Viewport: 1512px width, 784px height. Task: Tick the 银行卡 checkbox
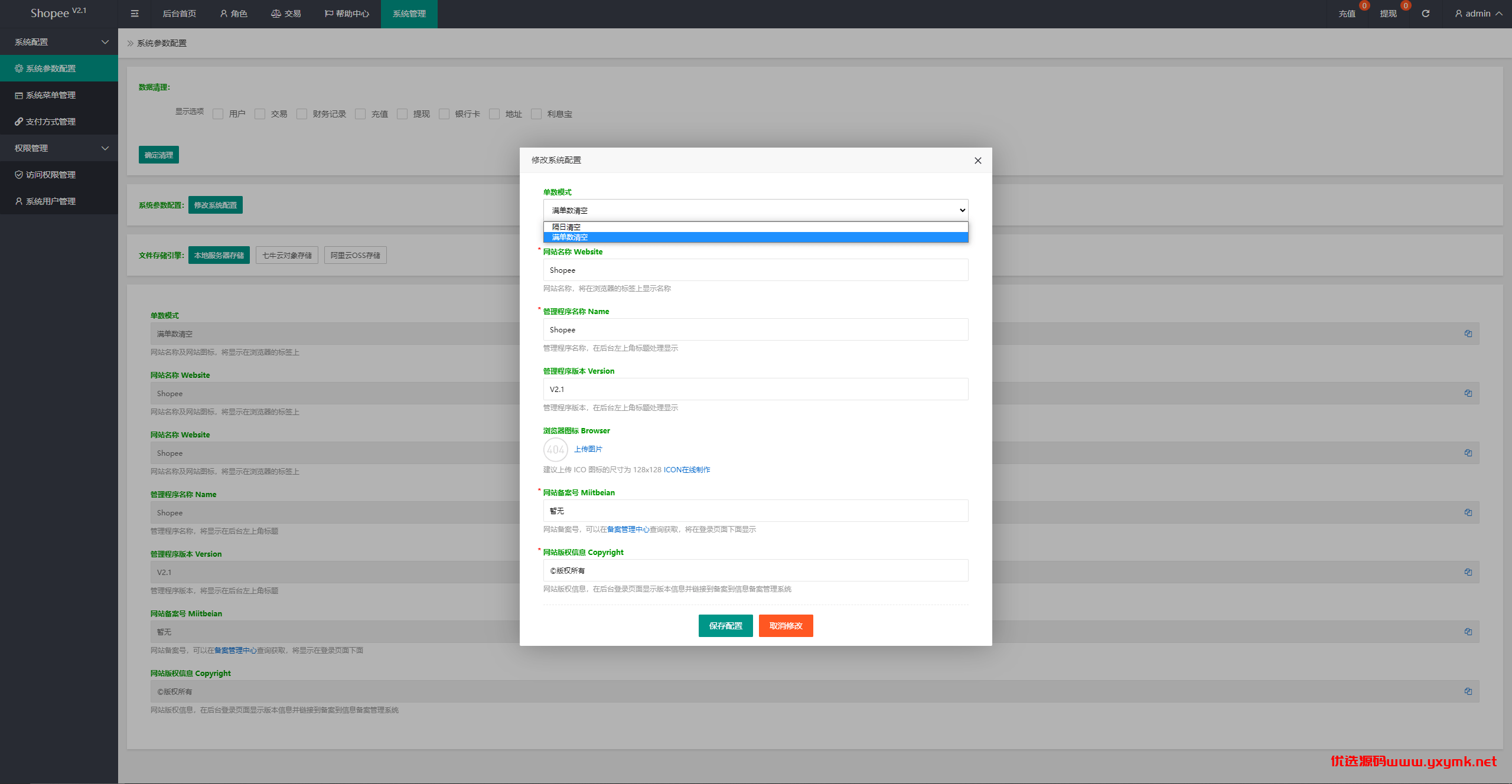tap(444, 114)
